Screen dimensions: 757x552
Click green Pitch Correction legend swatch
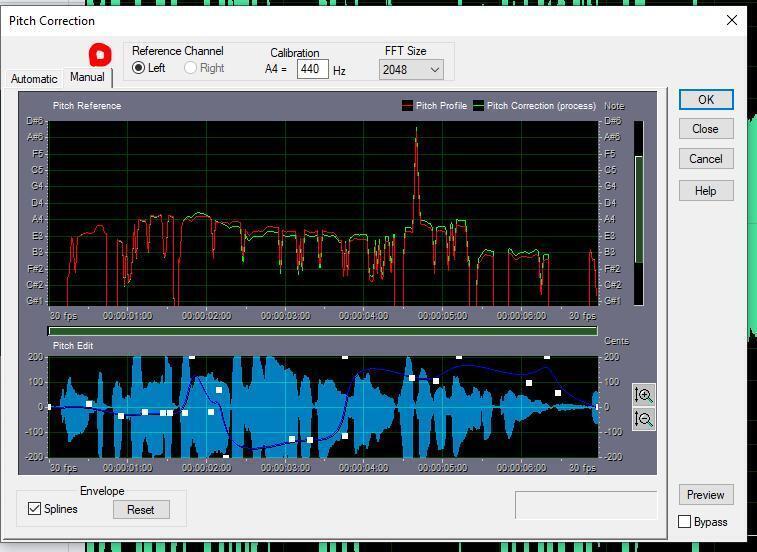[x=478, y=105]
